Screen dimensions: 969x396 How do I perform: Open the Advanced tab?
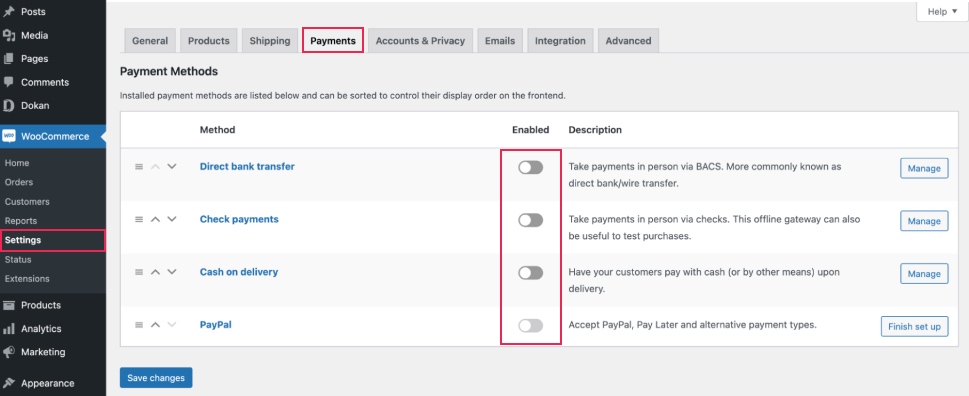pos(628,41)
